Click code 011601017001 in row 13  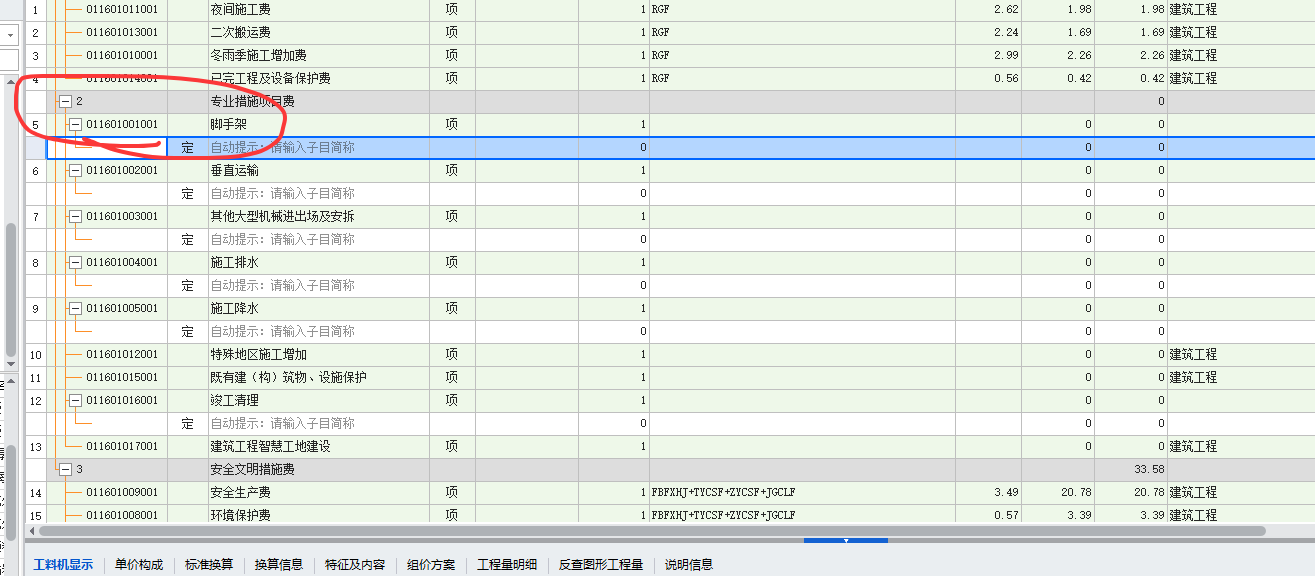point(122,446)
